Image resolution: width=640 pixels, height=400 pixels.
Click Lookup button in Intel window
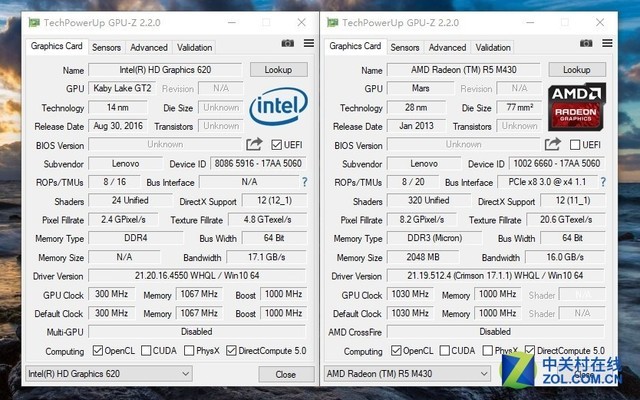pos(278,69)
